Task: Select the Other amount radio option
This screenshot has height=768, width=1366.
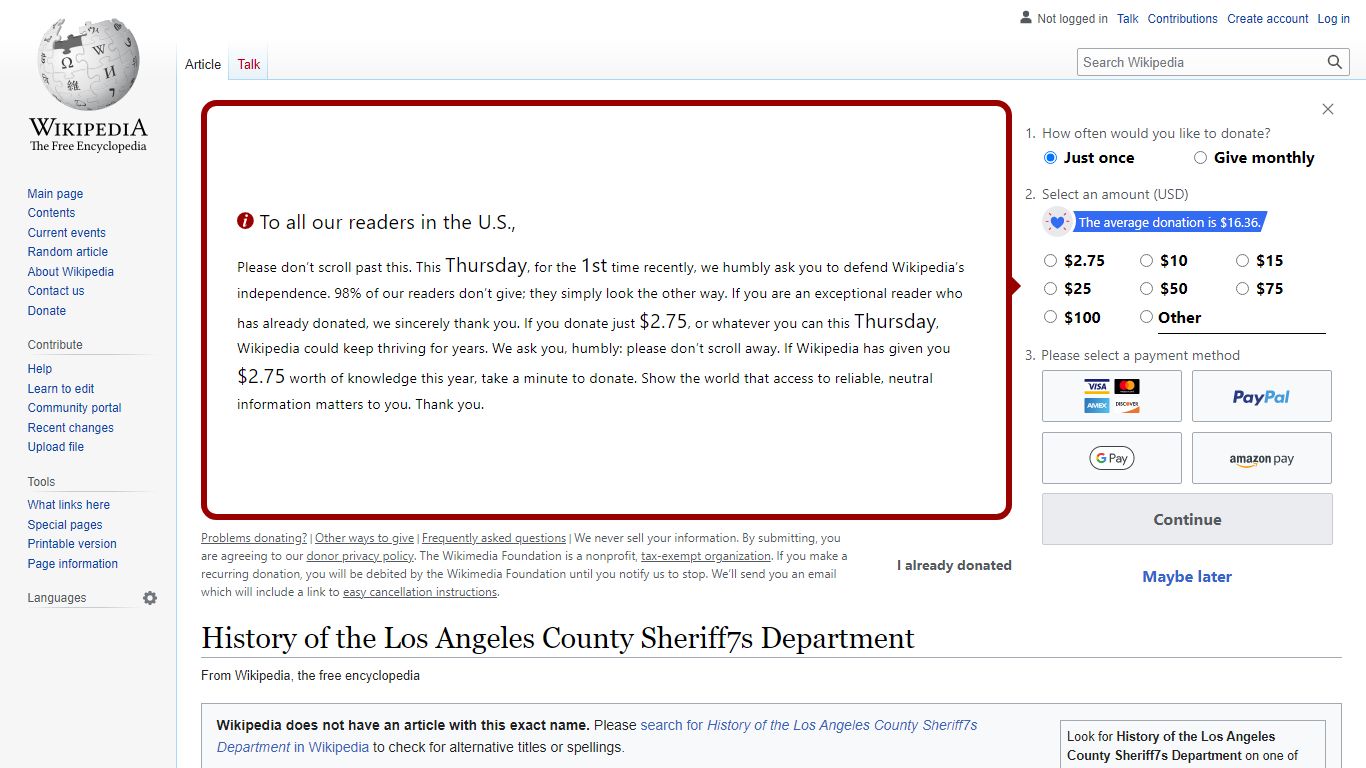Action: coord(1146,317)
